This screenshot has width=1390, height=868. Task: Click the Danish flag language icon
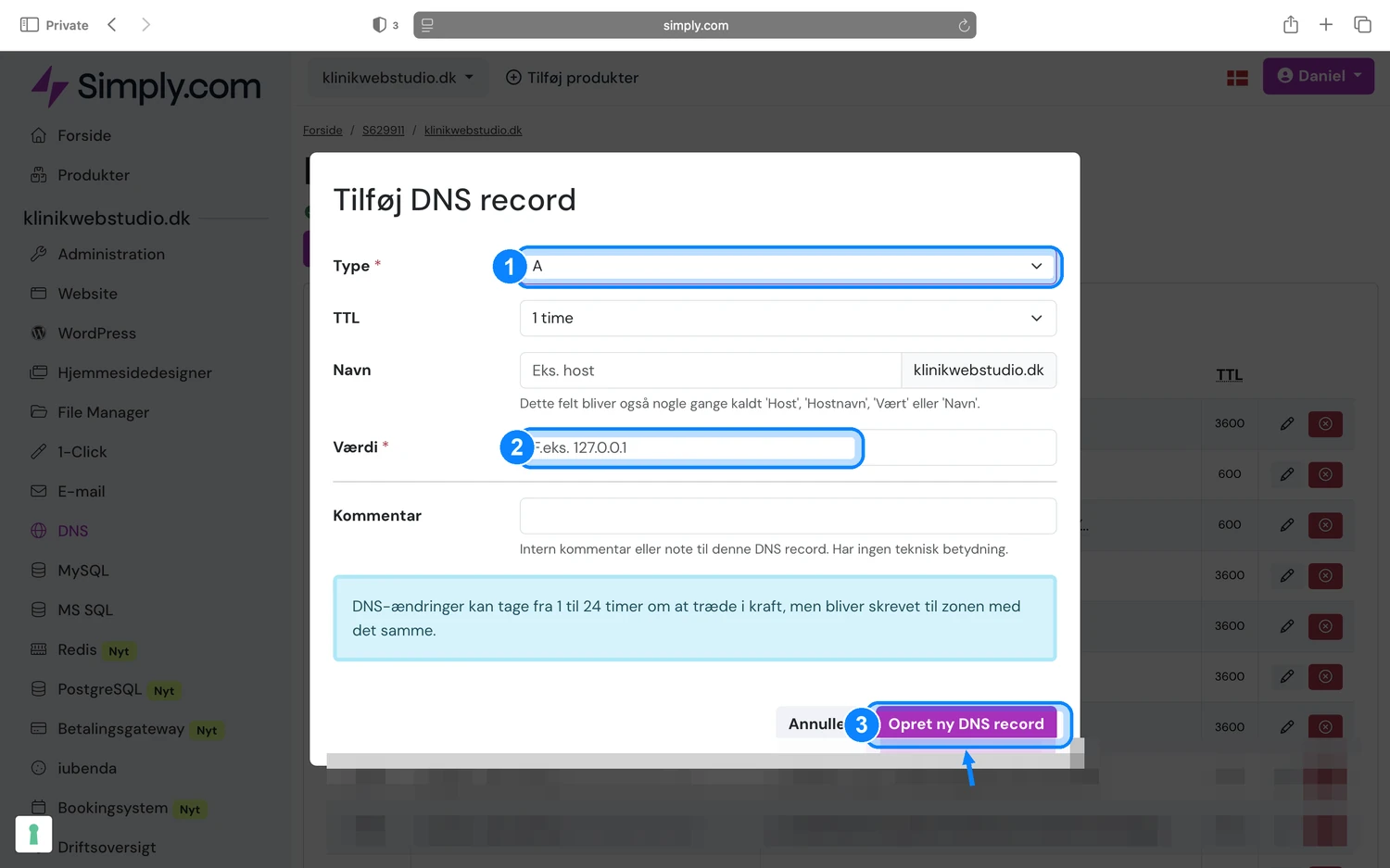coord(1237,78)
